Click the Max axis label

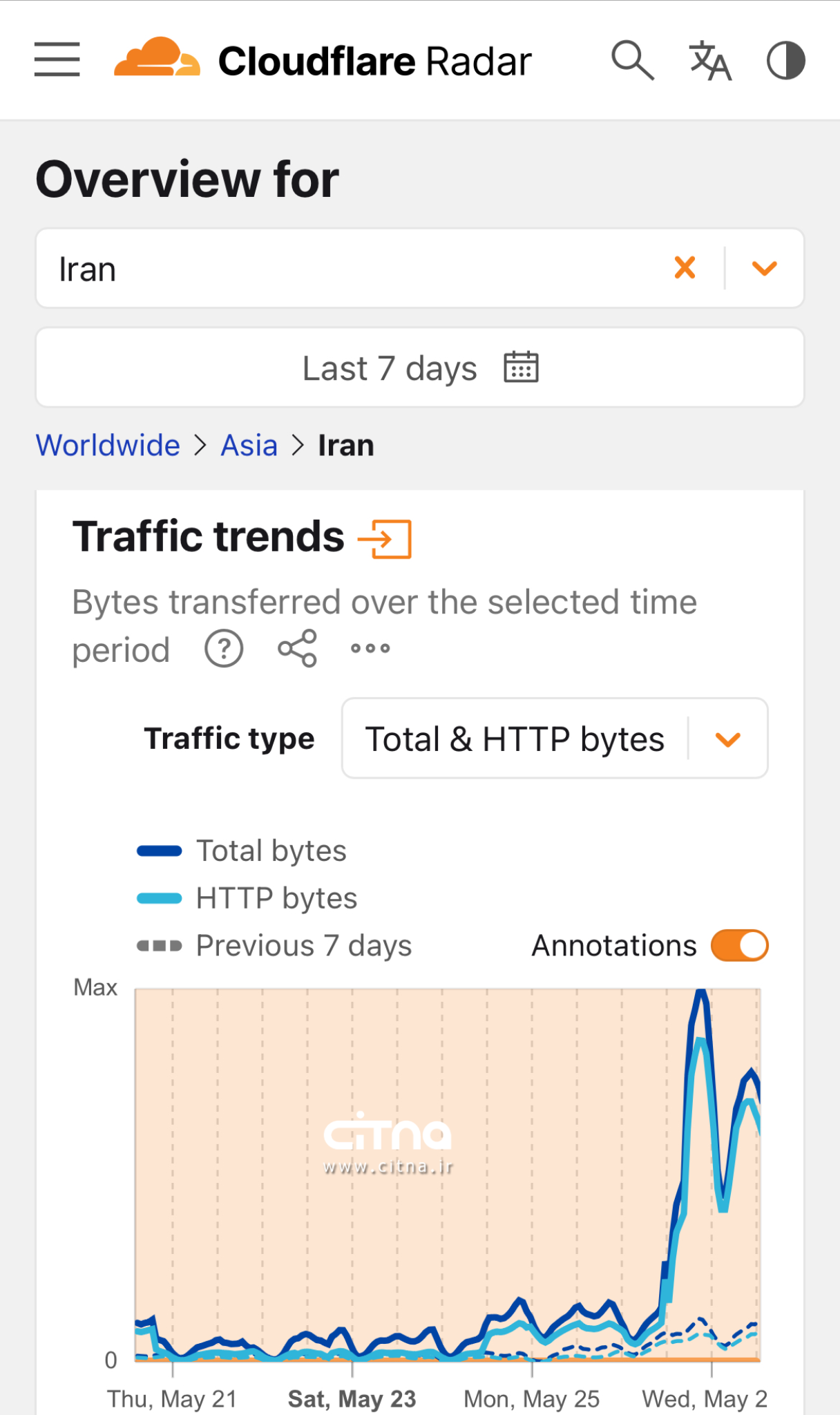coord(95,987)
